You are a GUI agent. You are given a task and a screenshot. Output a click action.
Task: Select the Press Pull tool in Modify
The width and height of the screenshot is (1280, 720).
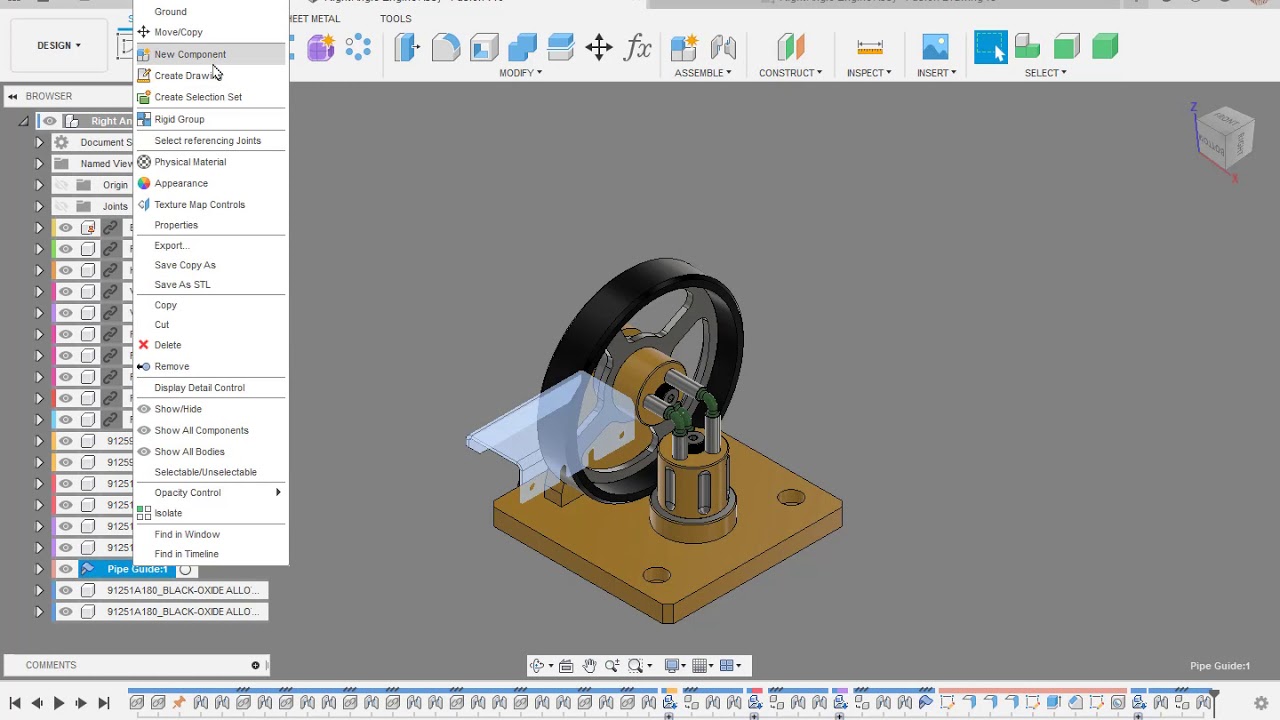tap(407, 47)
